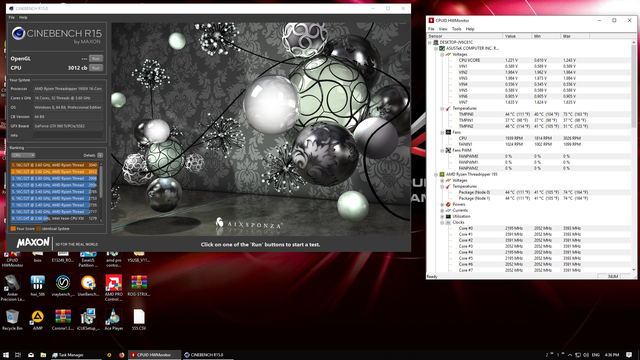Image resolution: width=640 pixels, height=360 pixels.
Task: Open the AIMP desktop shortcut
Action: point(38,320)
